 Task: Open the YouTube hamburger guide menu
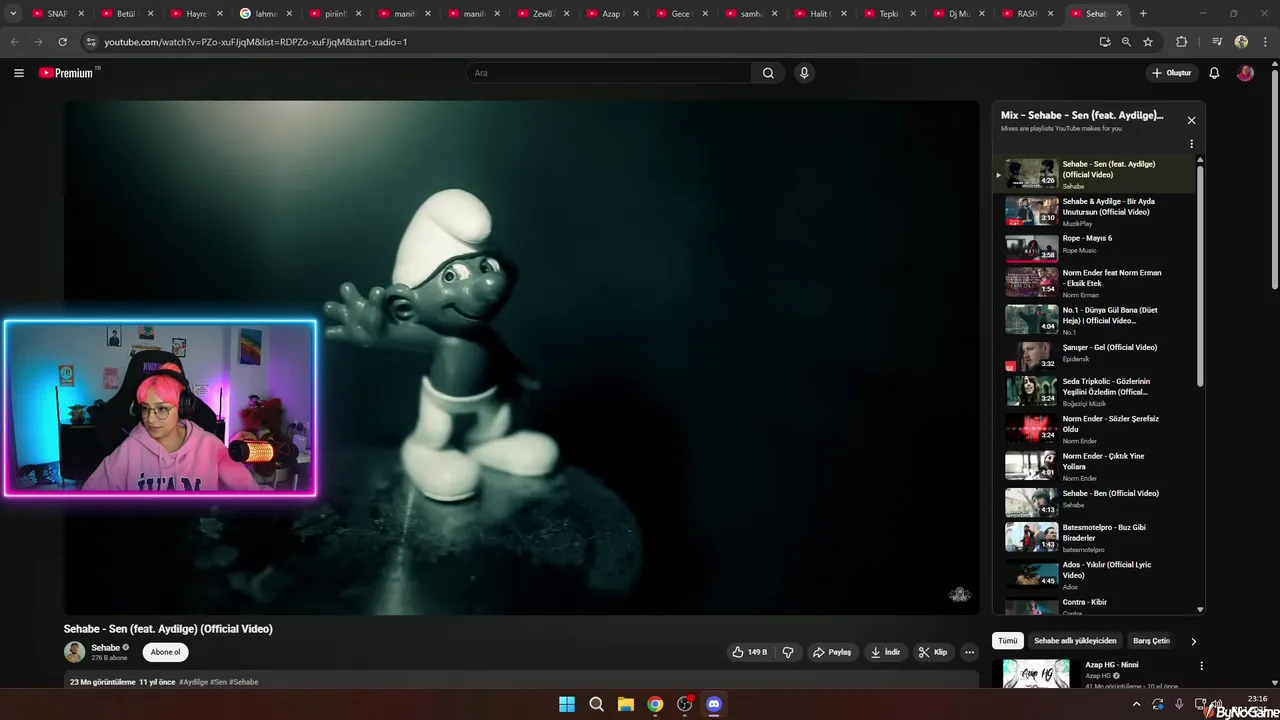(18, 73)
